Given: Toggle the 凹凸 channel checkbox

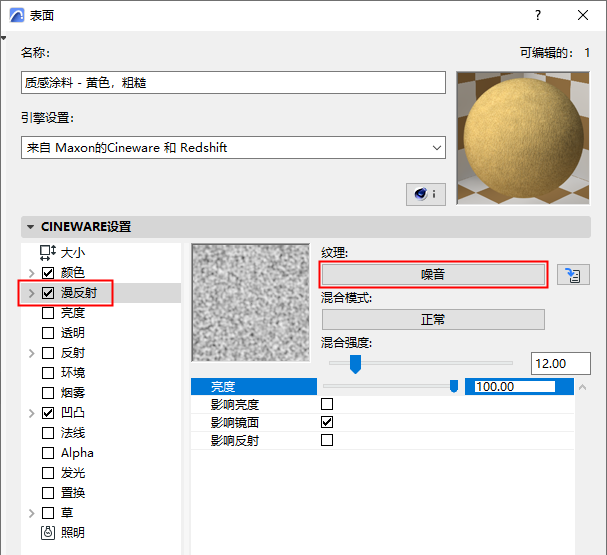Looking at the screenshot, I should (48, 413).
